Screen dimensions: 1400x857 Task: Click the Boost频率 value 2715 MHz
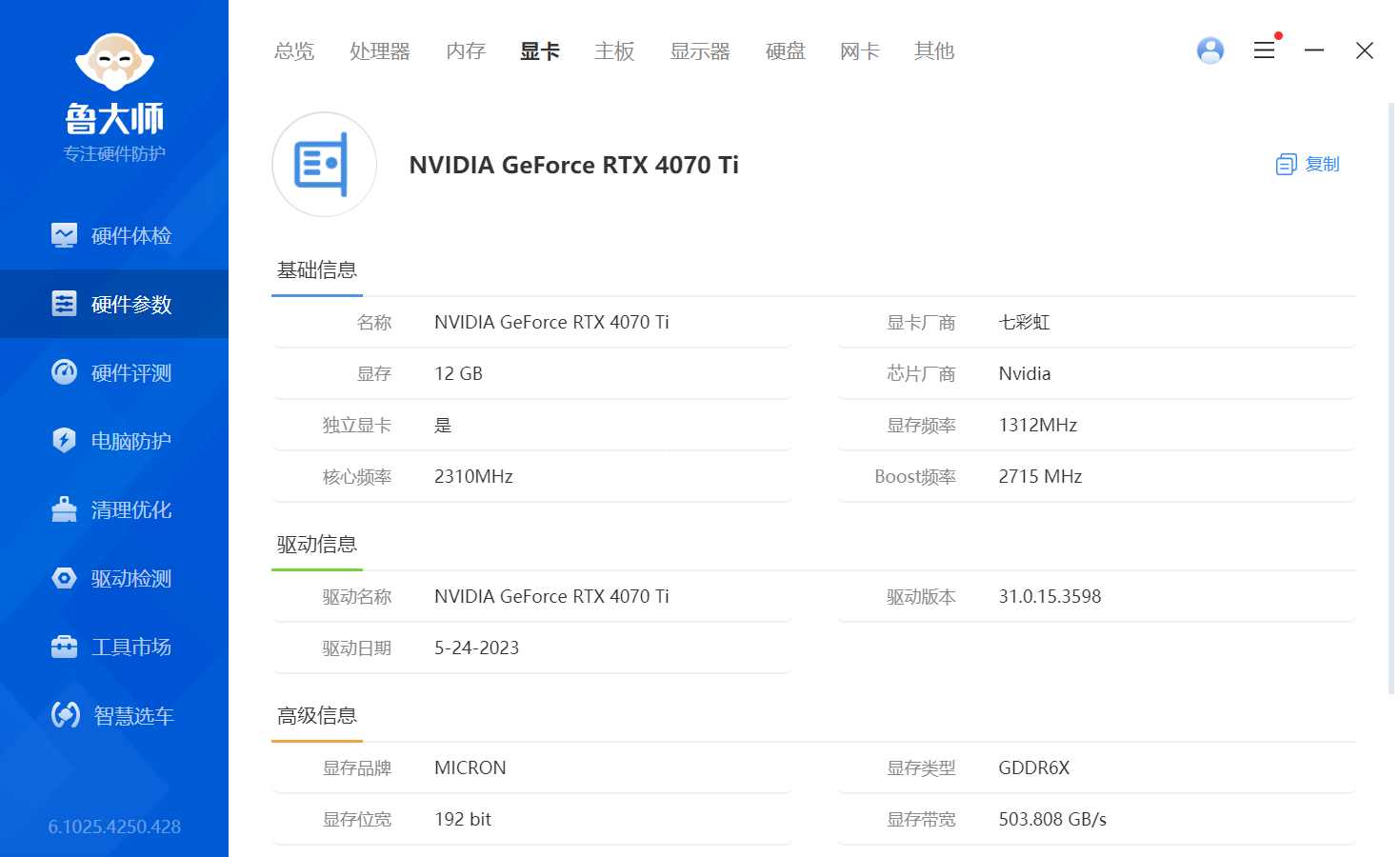tap(1041, 476)
